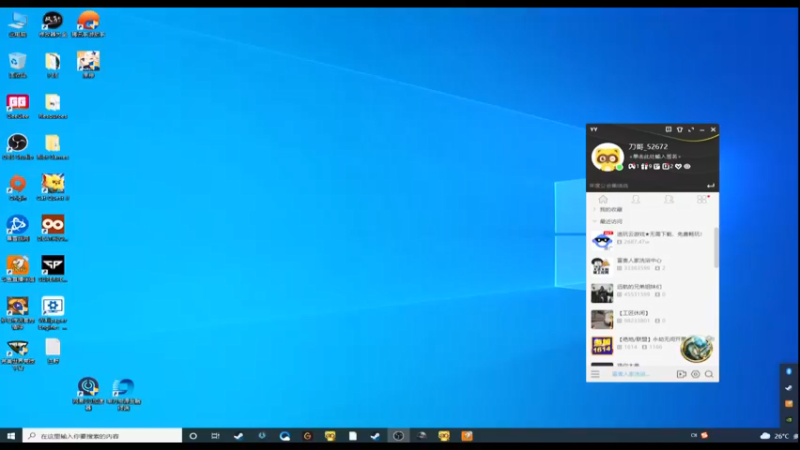
Task: Open the raccoon profile avatar in YY
Action: (607, 157)
